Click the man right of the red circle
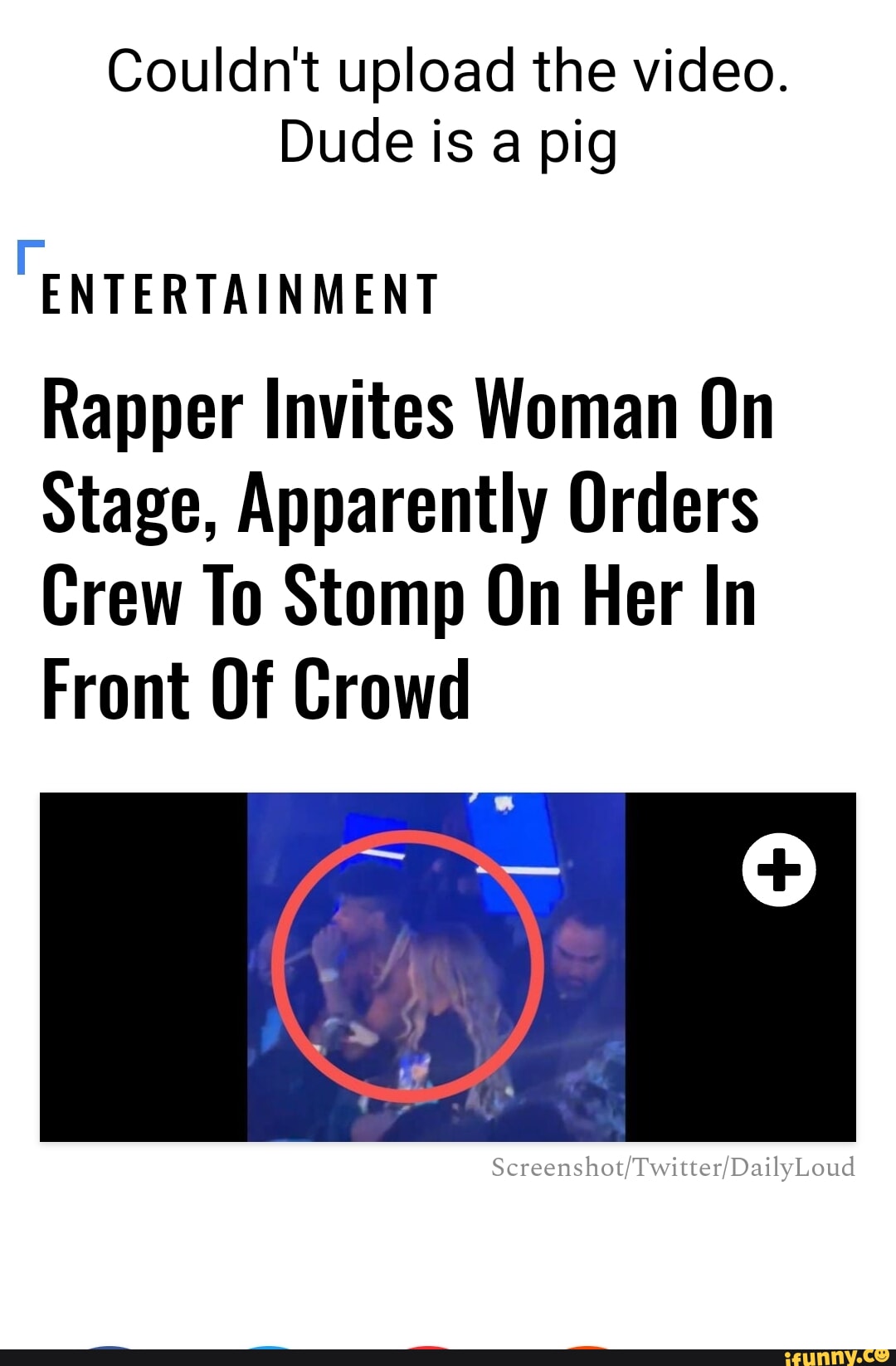 (x=583, y=954)
